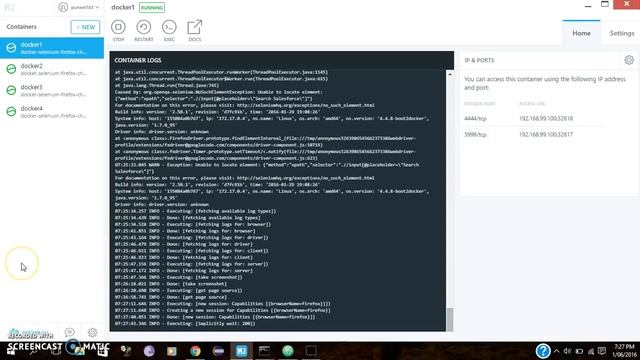Open Chrome from the taskbar
The width and height of the screenshot is (640, 360).
195,351
